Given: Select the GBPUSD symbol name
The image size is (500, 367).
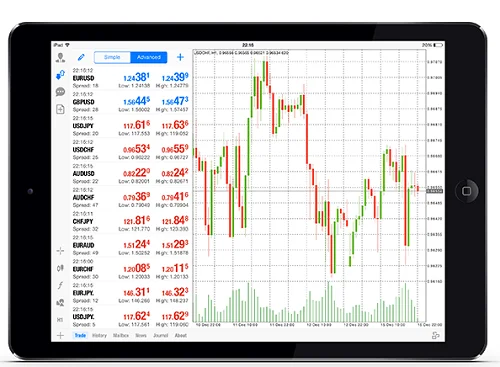Looking at the screenshot, I should tap(83, 102).
